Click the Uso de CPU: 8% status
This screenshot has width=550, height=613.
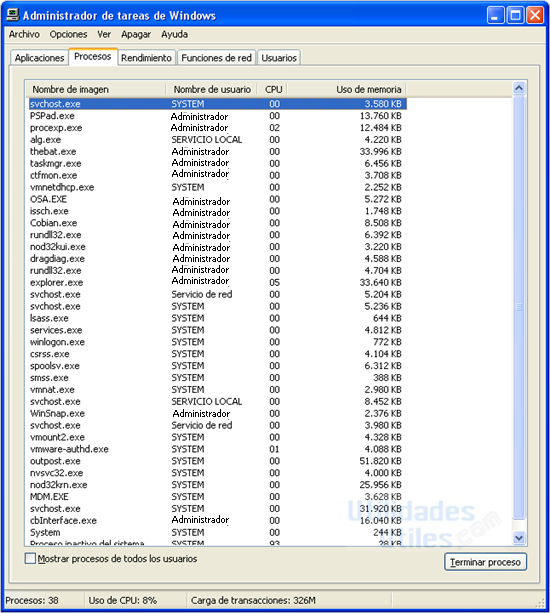point(123,600)
